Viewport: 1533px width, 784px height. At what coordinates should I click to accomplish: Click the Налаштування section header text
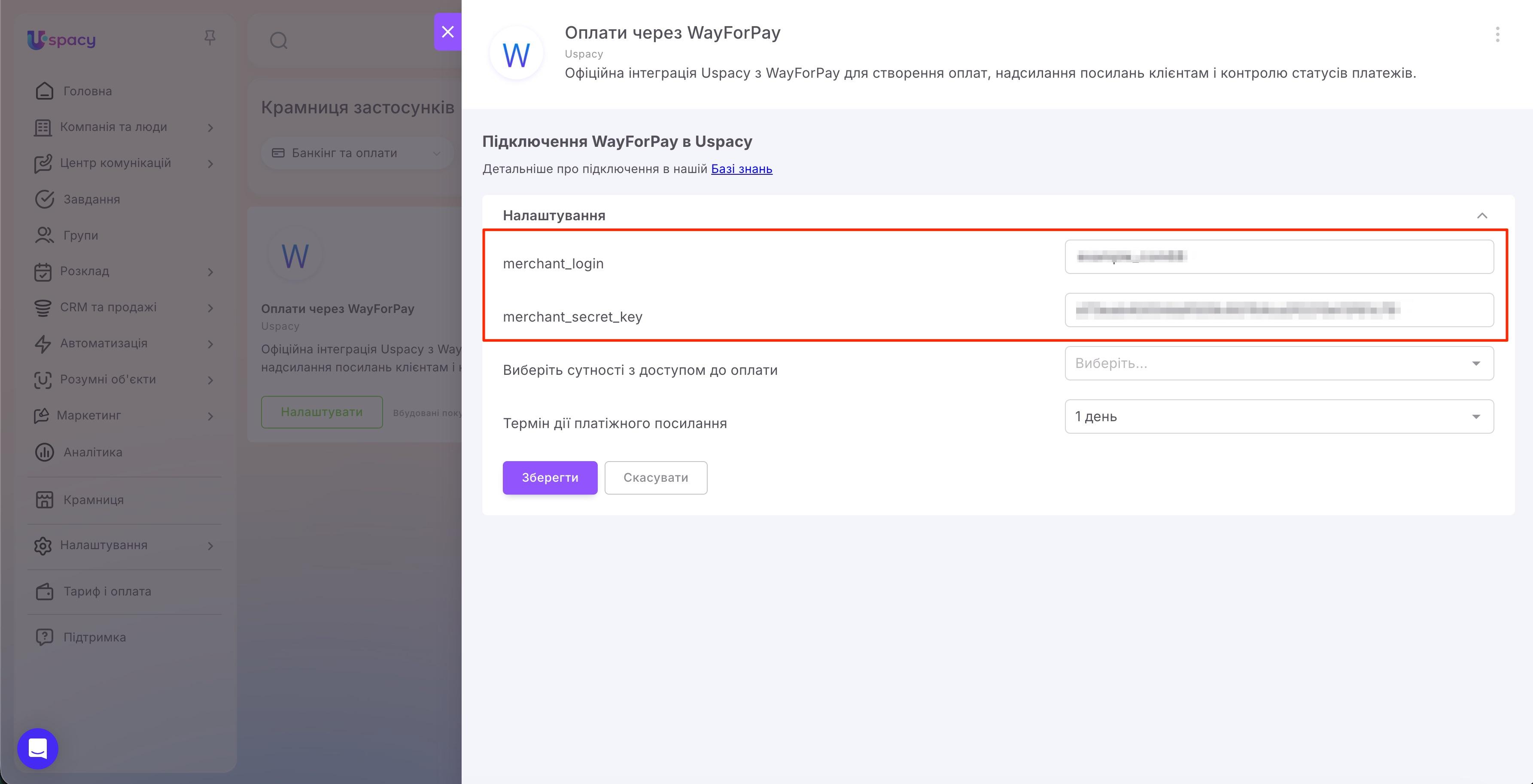tap(554, 216)
